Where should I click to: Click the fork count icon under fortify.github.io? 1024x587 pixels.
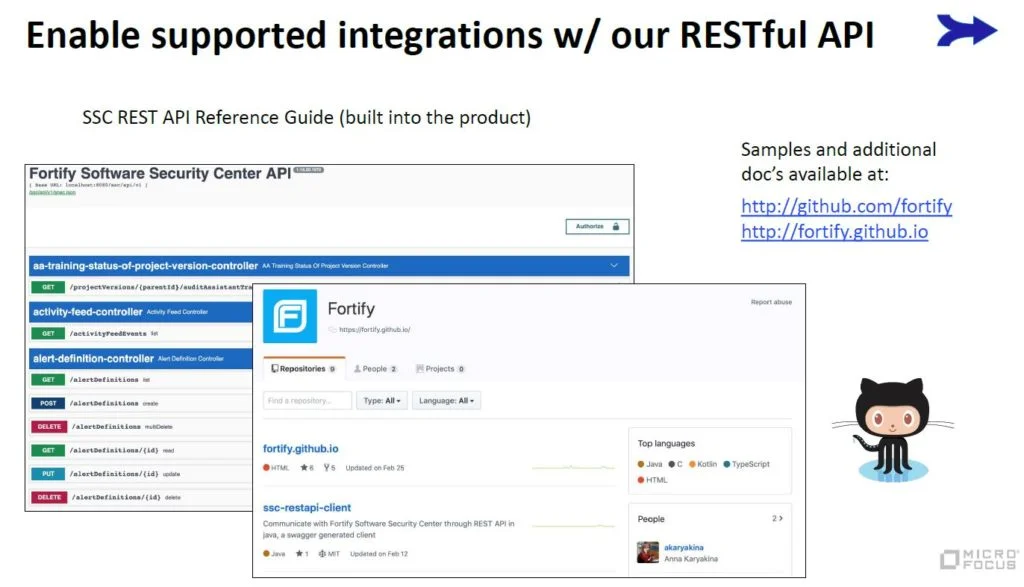click(324, 468)
